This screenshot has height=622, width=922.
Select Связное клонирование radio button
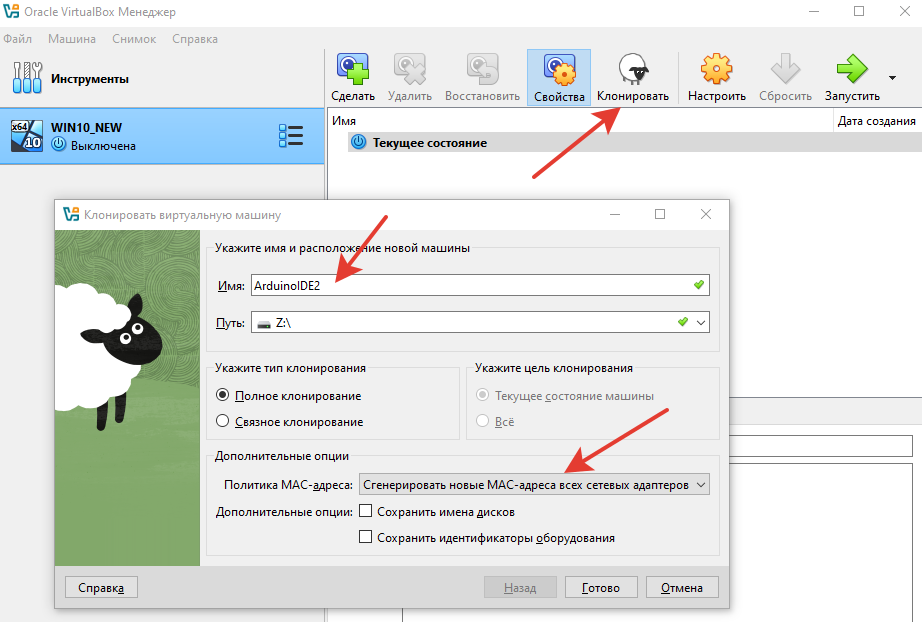pyautogui.click(x=222, y=421)
